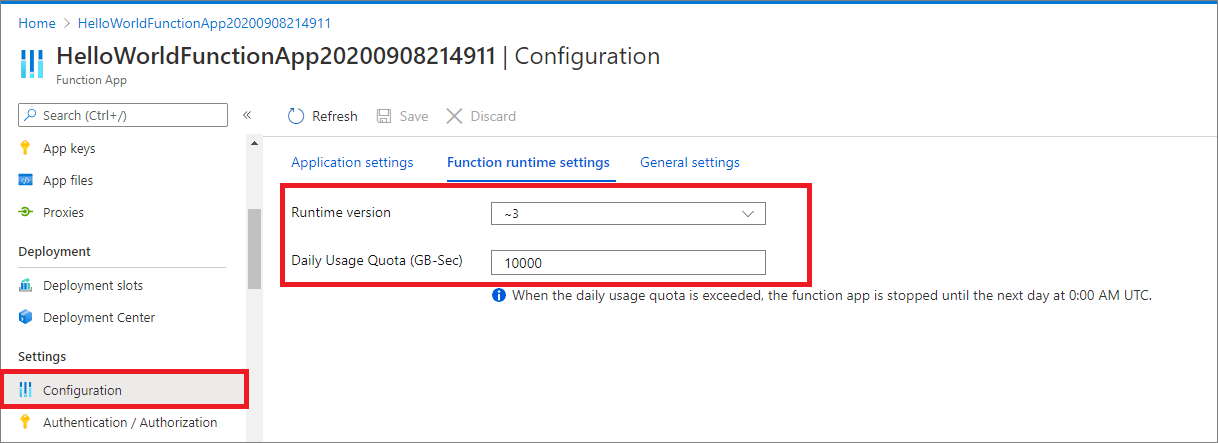This screenshot has height=443, width=1218.
Task: Click the Discard button label
Action: [493, 116]
